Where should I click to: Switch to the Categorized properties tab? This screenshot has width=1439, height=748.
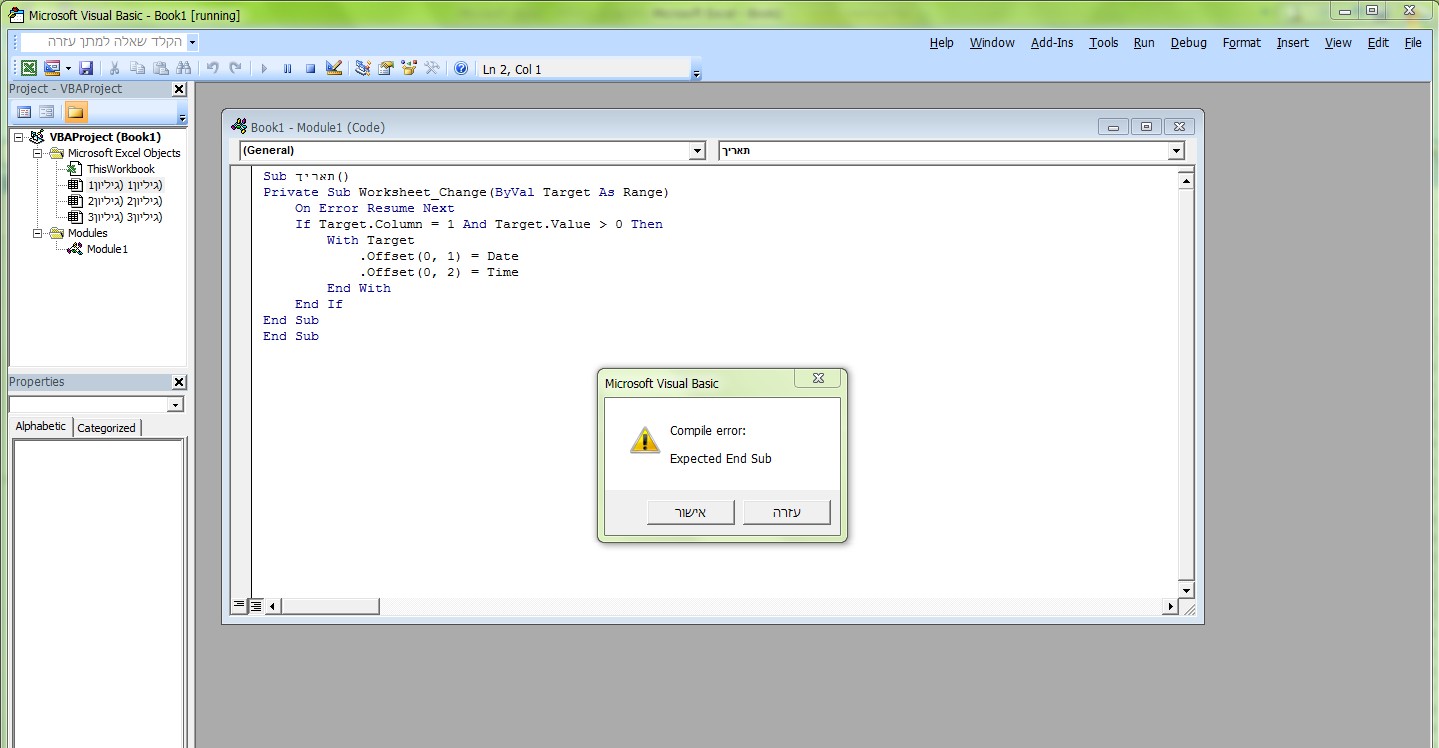[x=106, y=428]
